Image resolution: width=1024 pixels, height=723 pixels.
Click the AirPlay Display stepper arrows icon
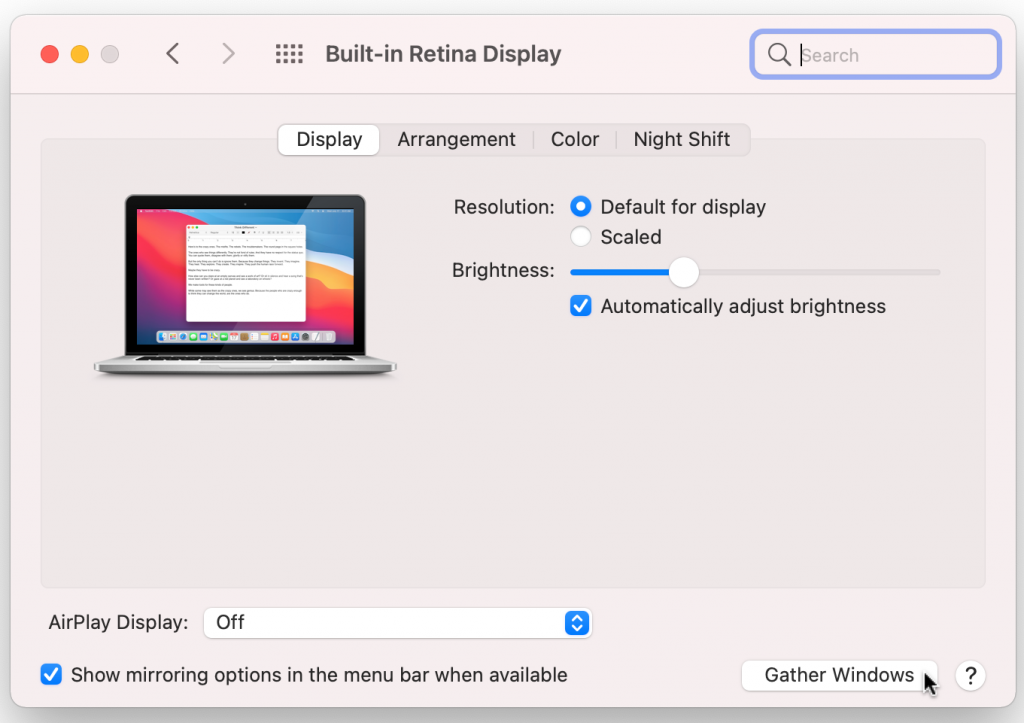tap(576, 623)
